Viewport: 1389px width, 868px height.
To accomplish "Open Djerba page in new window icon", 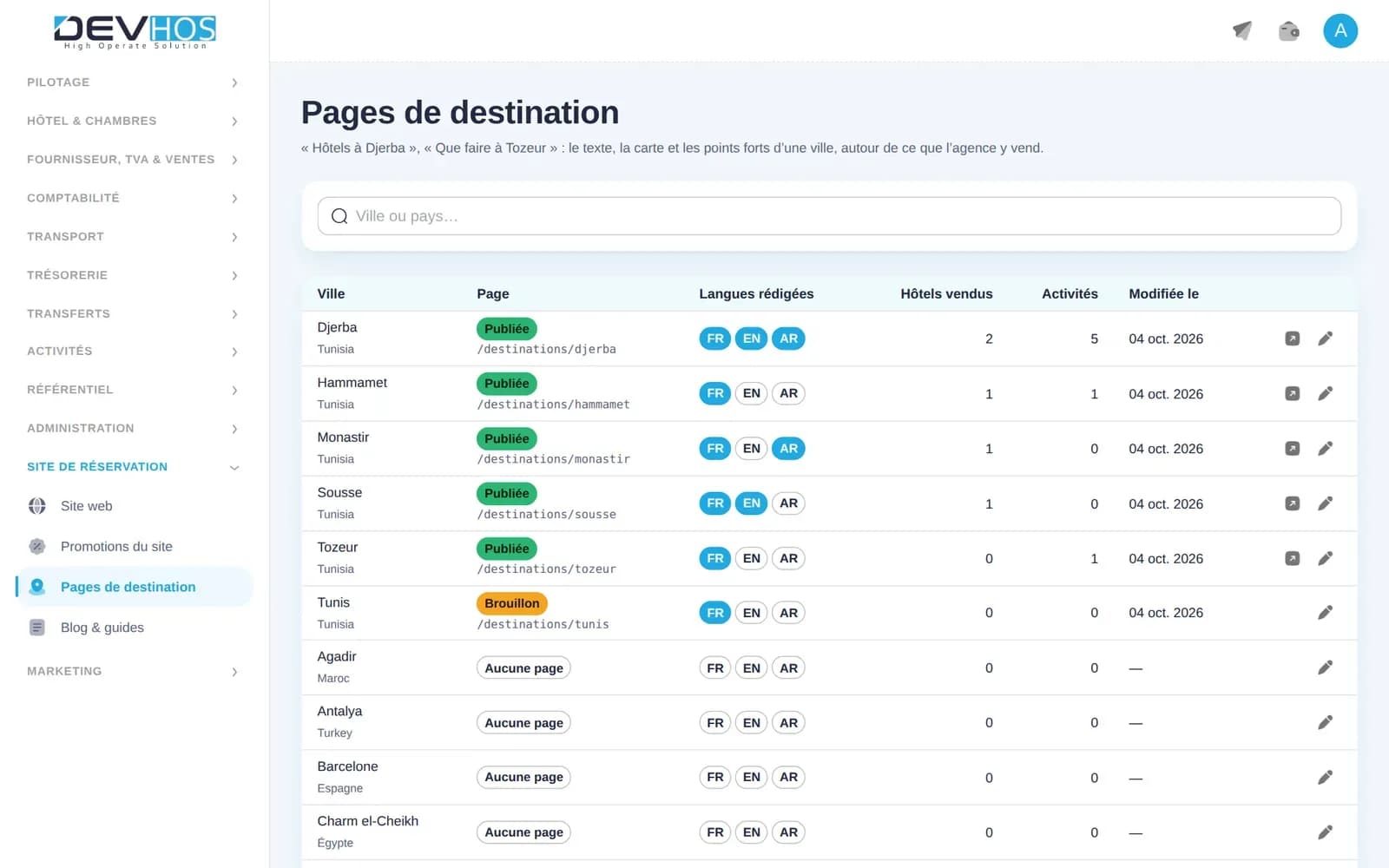I will [1293, 339].
